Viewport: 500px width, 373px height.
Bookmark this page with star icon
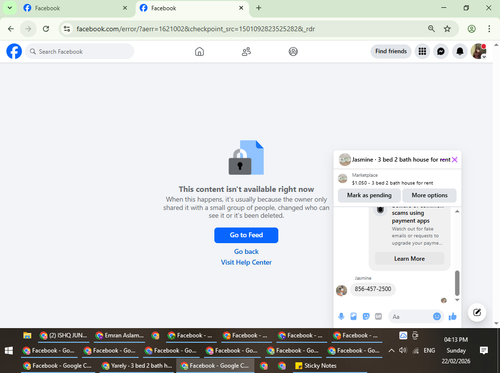[x=447, y=29]
